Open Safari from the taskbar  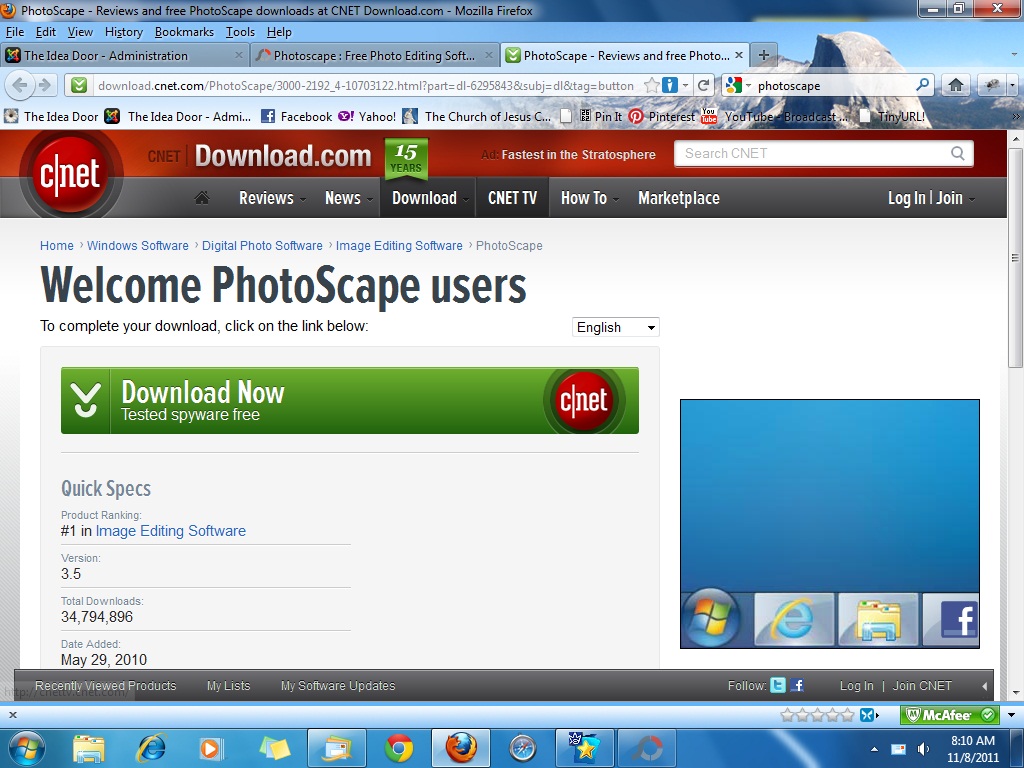coord(522,748)
